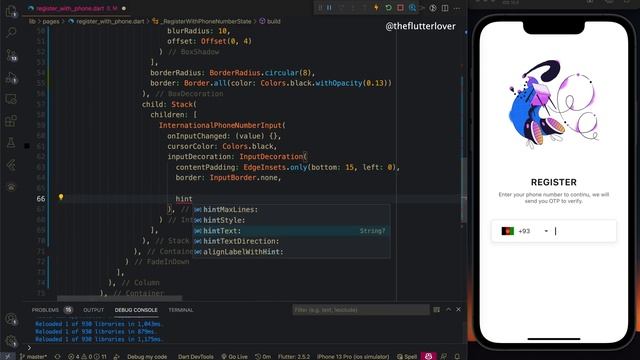The width and height of the screenshot is (640, 360).
Task: Click the notifications bell in status bar
Action: coord(458,356)
